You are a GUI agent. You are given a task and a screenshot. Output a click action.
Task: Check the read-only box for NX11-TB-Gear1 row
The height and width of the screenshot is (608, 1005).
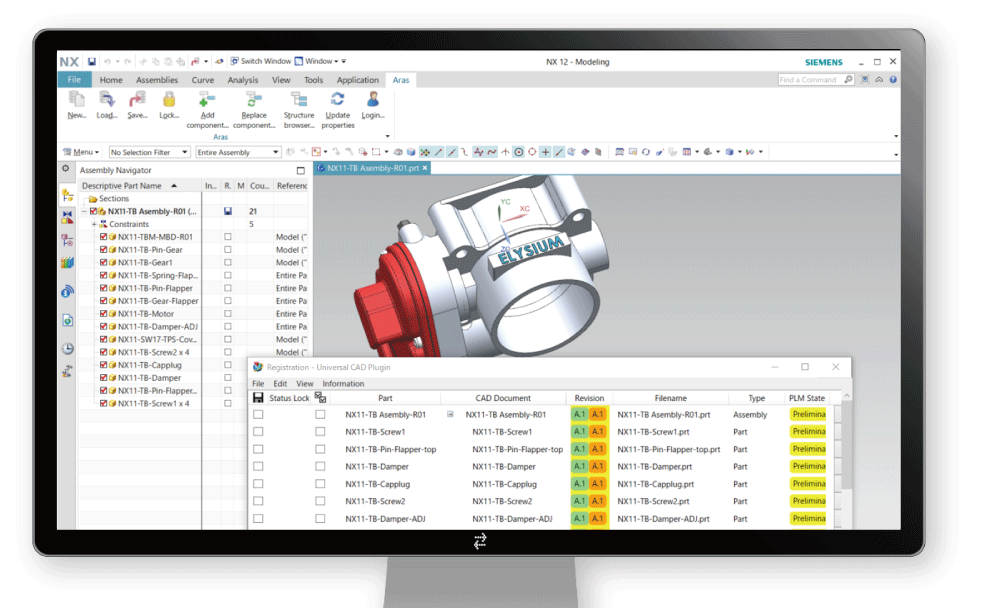point(228,262)
